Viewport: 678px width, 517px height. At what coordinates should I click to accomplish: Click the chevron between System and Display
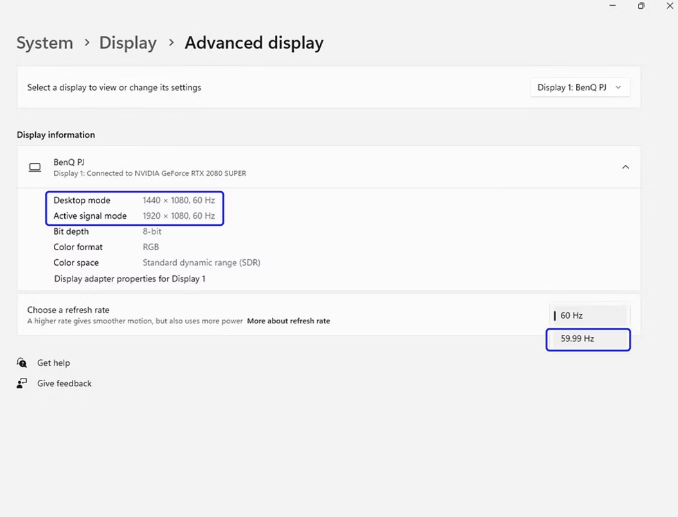pyautogui.click(x=87, y=42)
